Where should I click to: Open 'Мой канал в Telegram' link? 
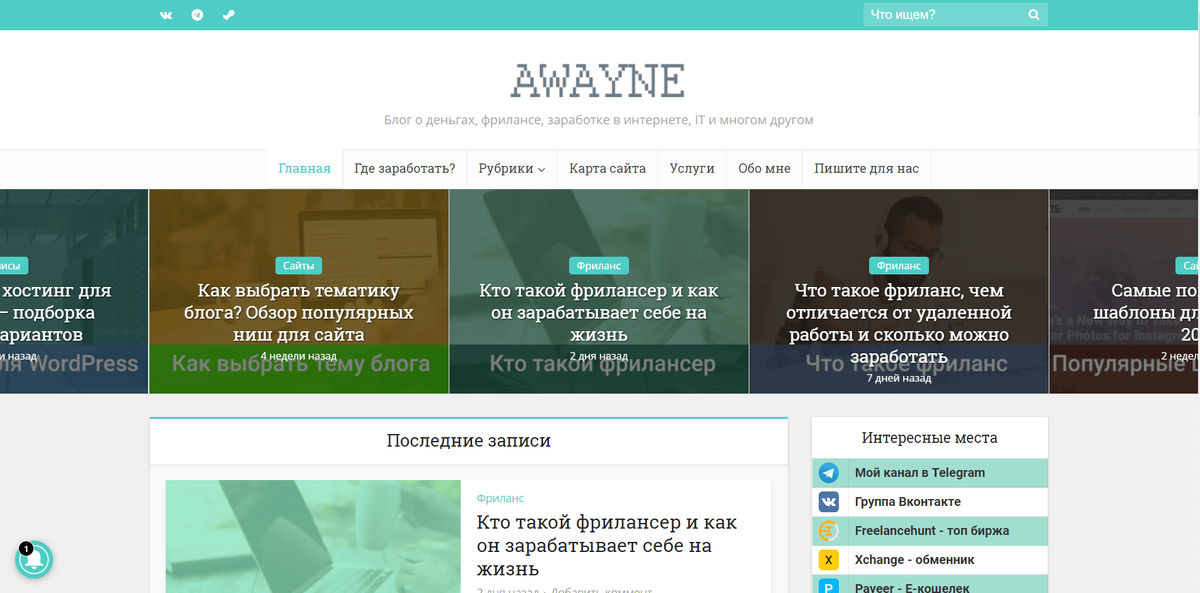tap(920, 473)
